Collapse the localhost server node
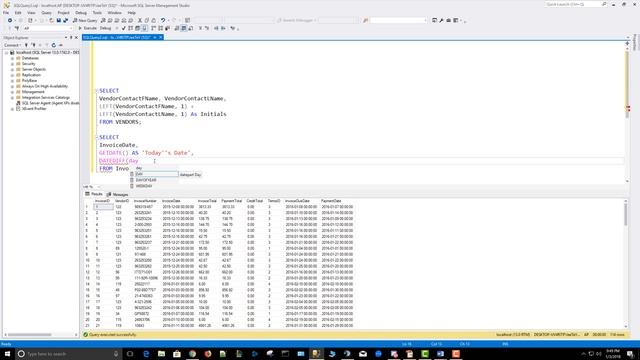Image resolution: width=640 pixels, height=360 pixels. click(7, 53)
